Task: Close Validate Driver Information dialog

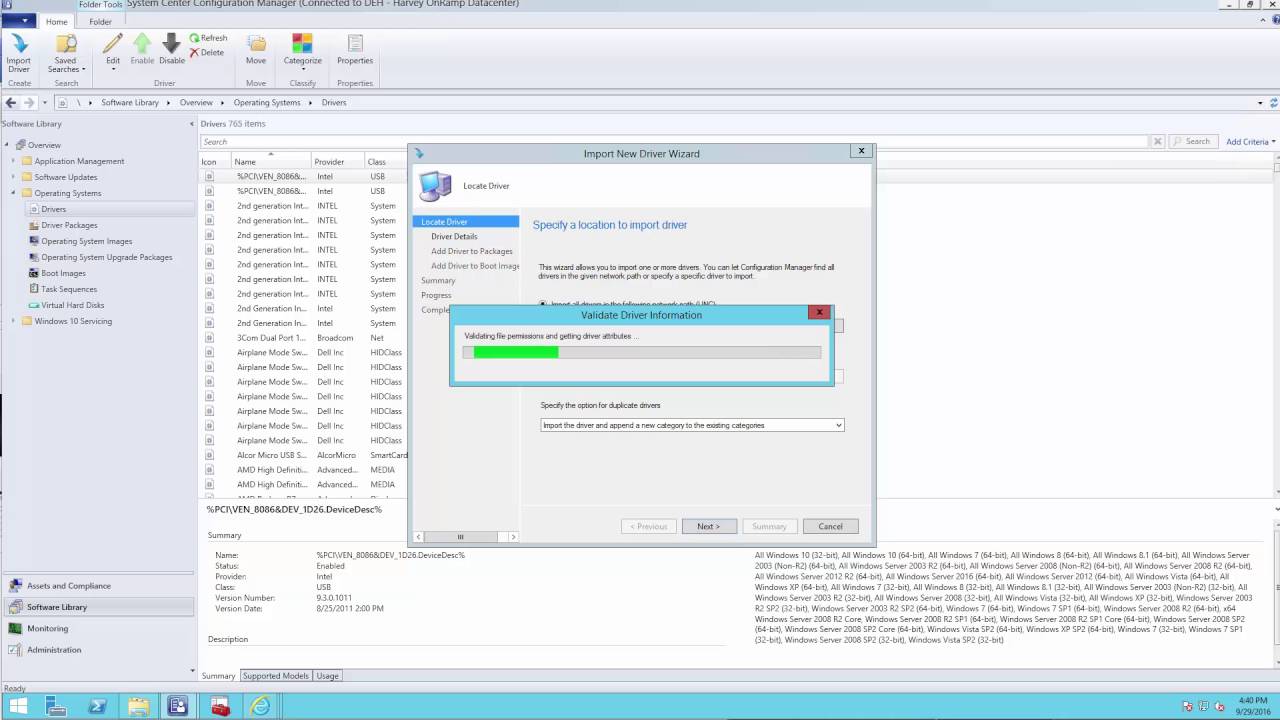Action: (819, 312)
